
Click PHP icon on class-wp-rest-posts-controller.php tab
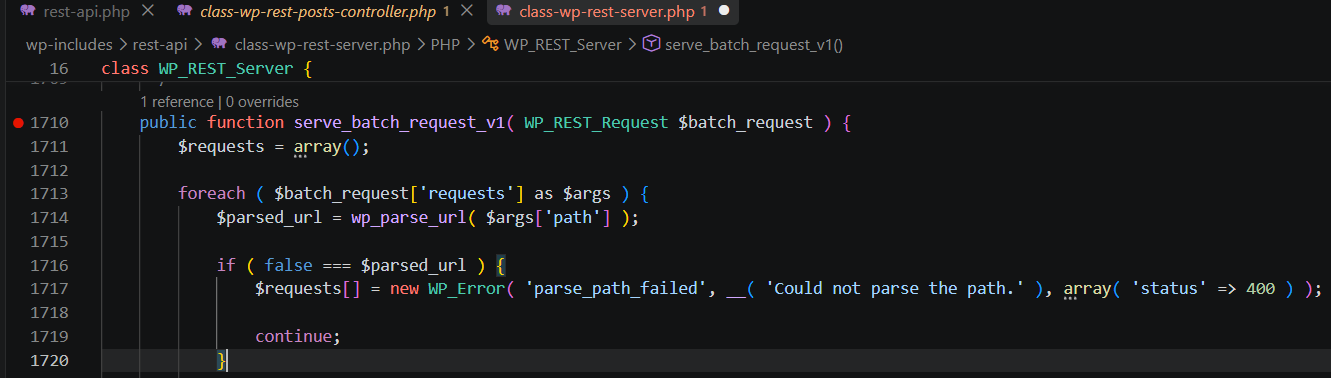(x=184, y=12)
